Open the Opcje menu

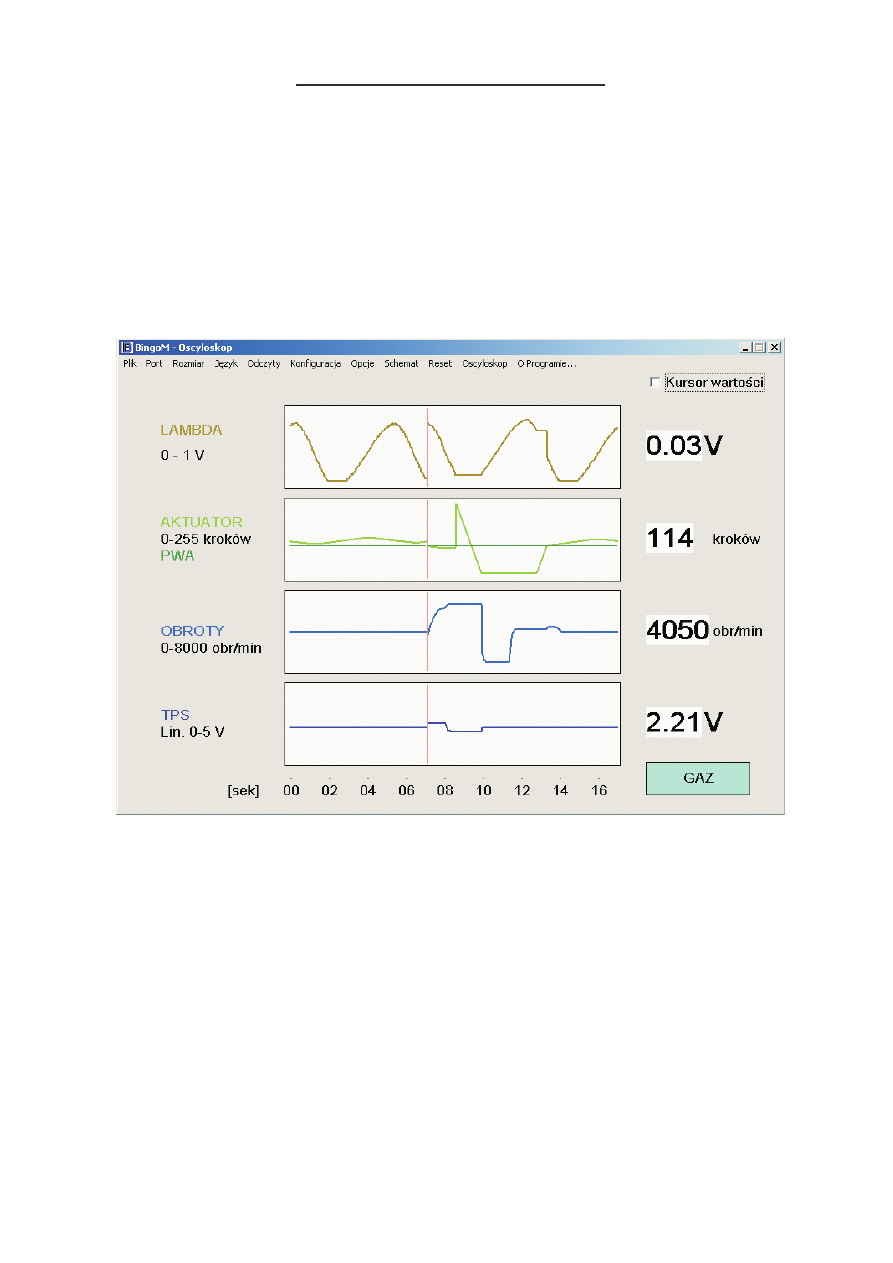click(x=362, y=364)
